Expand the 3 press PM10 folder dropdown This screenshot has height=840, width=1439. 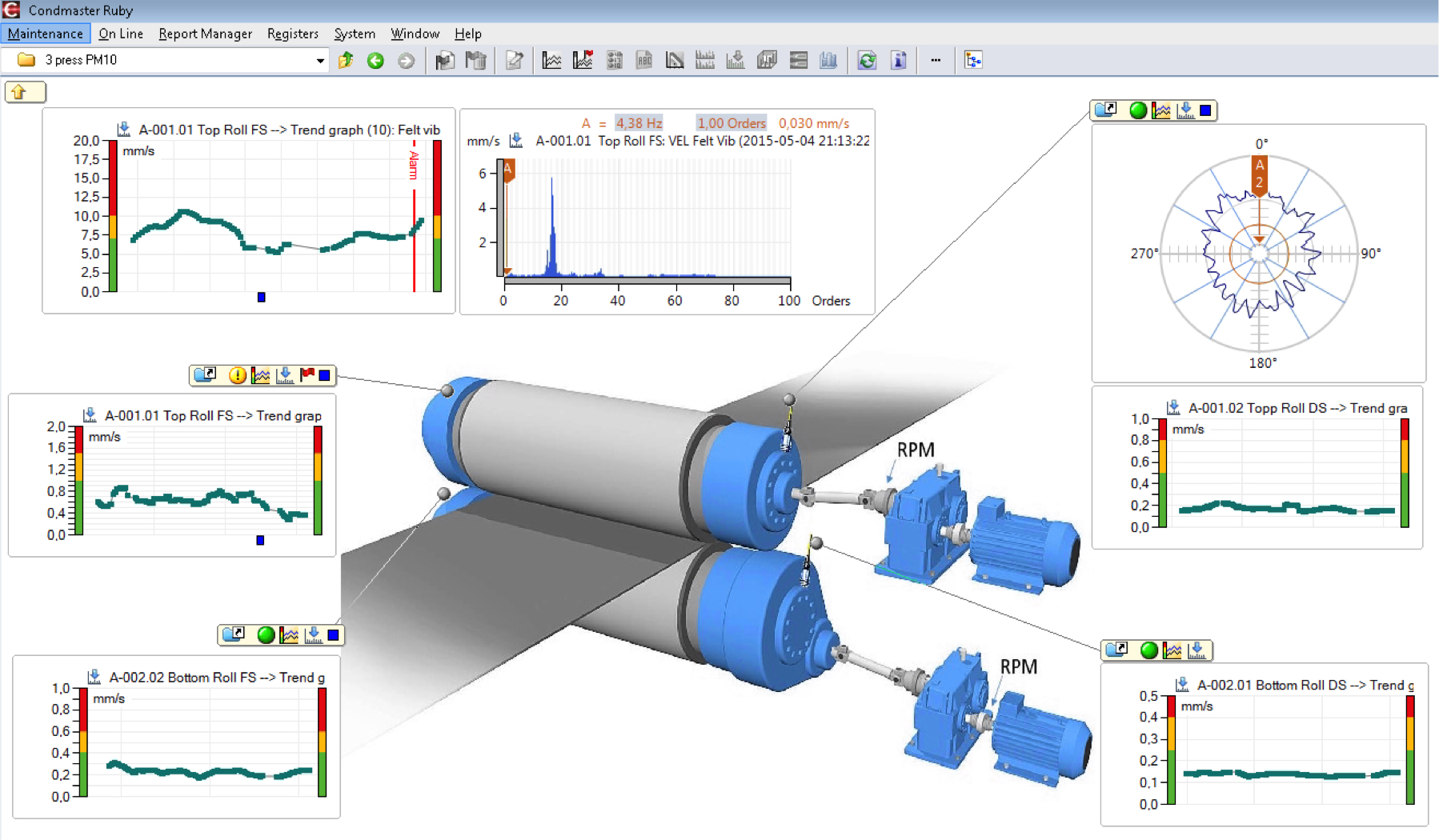(320, 61)
